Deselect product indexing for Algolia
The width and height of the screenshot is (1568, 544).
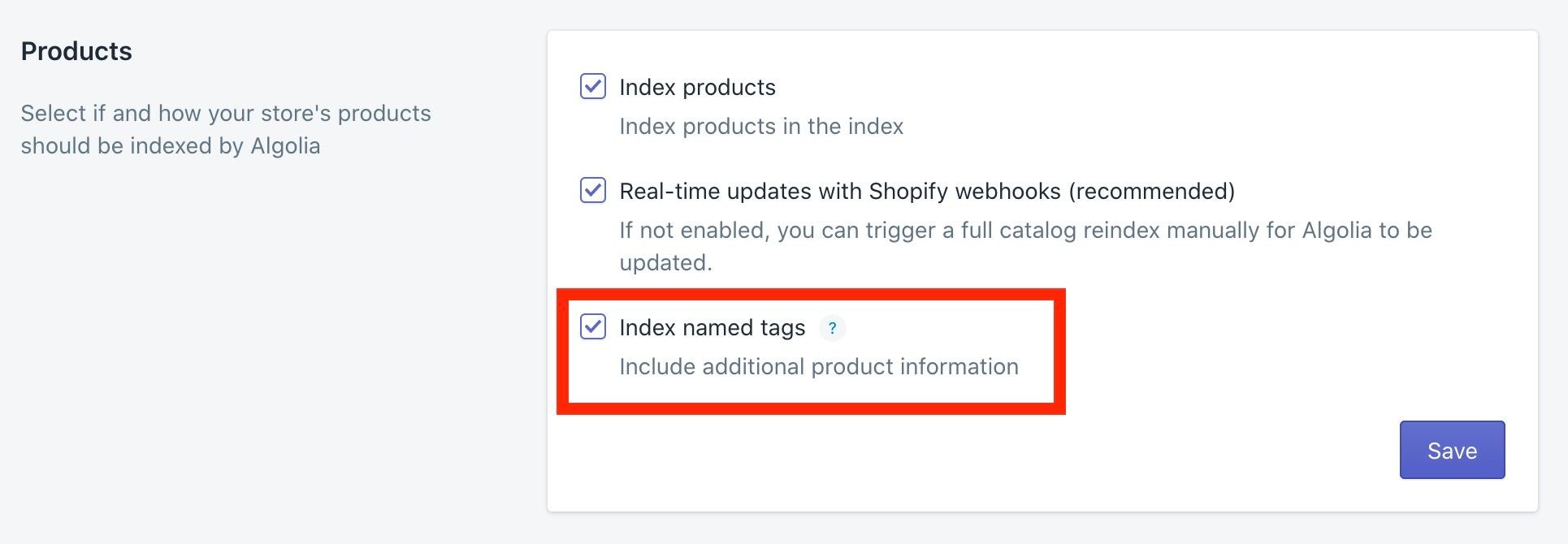pos(592,87)
